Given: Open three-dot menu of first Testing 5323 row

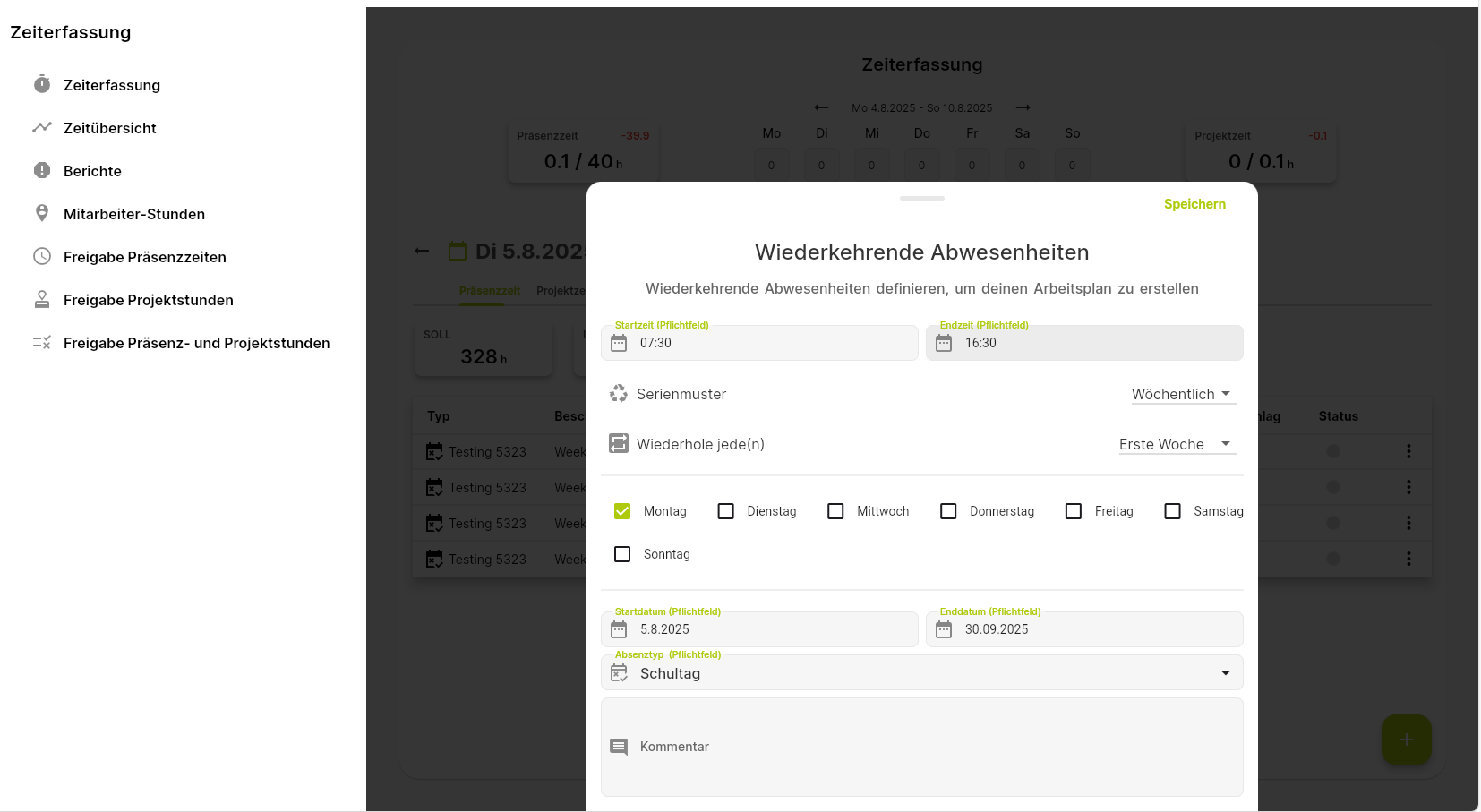Looking at the screenshot, I should tap(1408, 451).
